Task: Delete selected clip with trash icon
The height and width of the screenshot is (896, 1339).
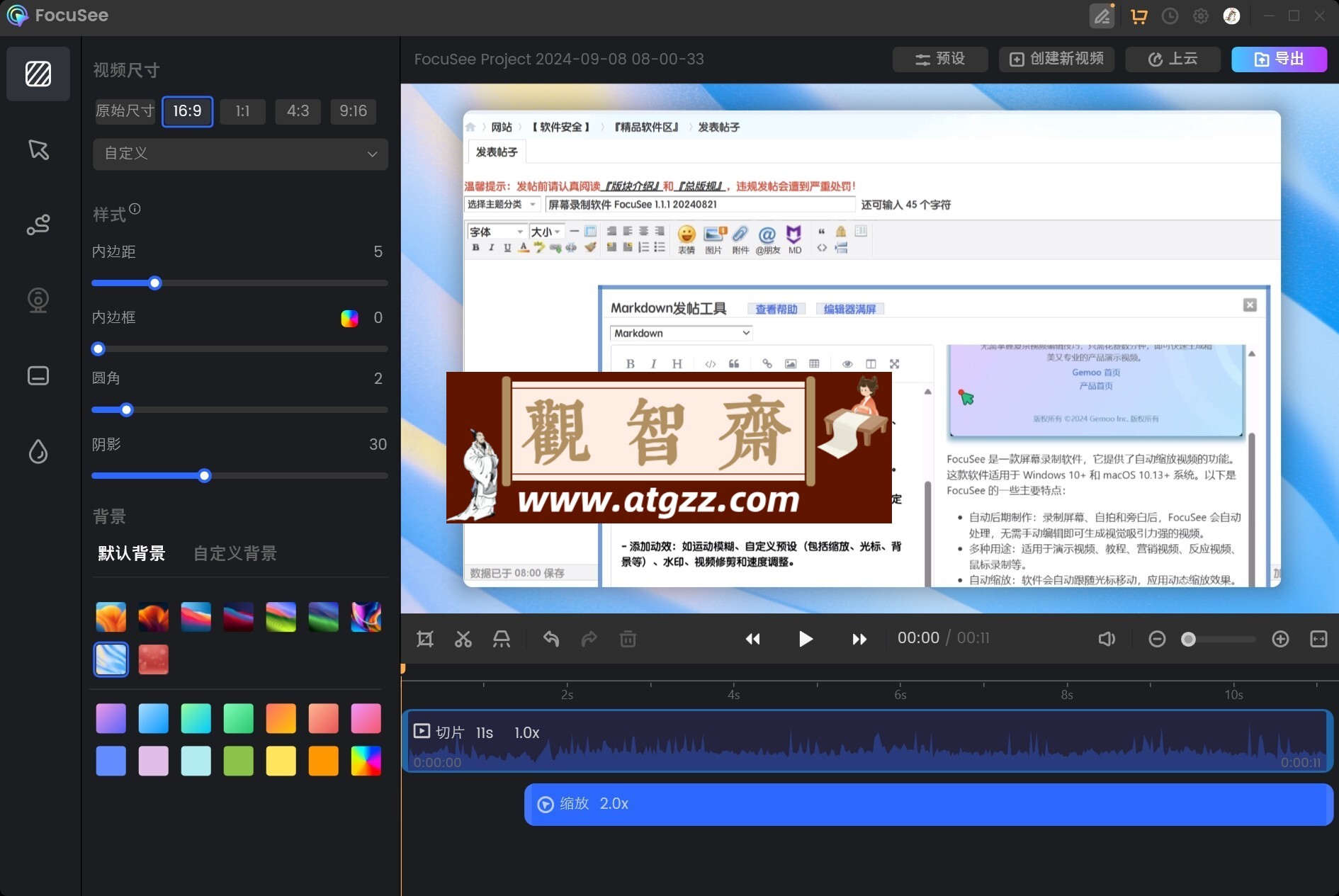Action: (628, 639)
